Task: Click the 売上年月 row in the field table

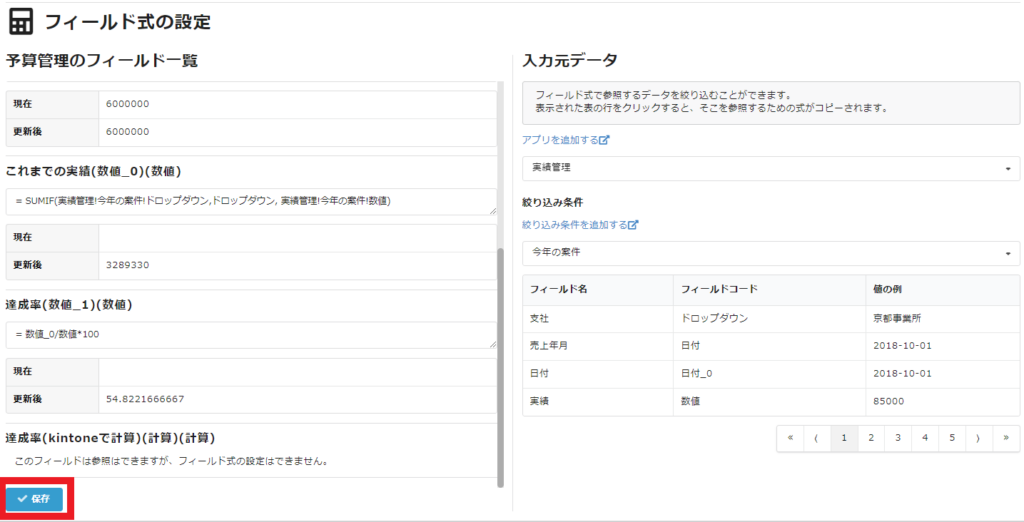Action: tap(771, 346)
